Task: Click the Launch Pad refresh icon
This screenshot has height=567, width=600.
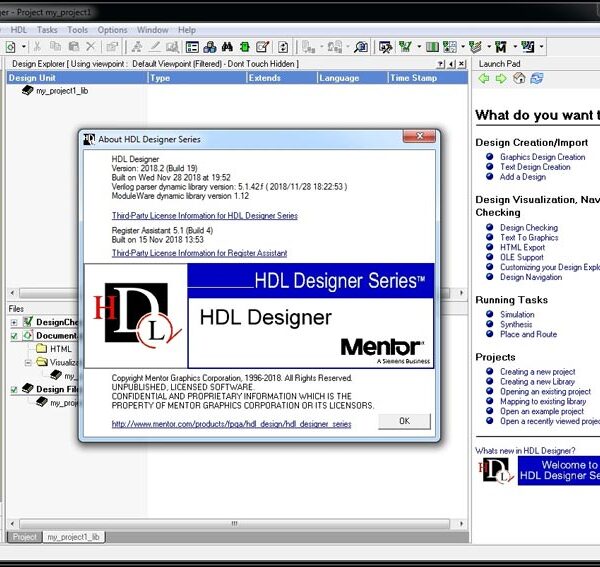Action: (537, 78)
